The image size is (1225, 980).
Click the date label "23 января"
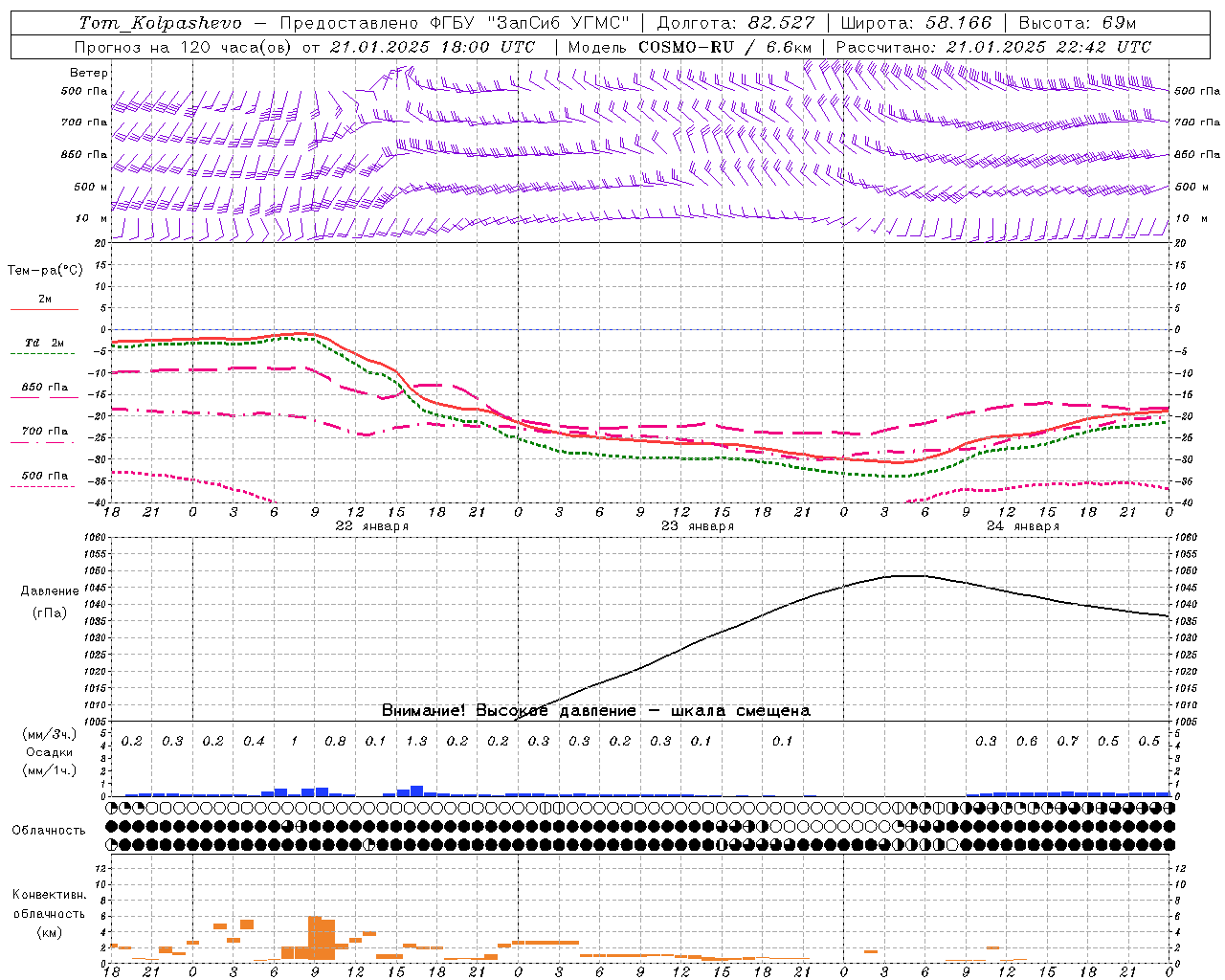tap(698, 526)
